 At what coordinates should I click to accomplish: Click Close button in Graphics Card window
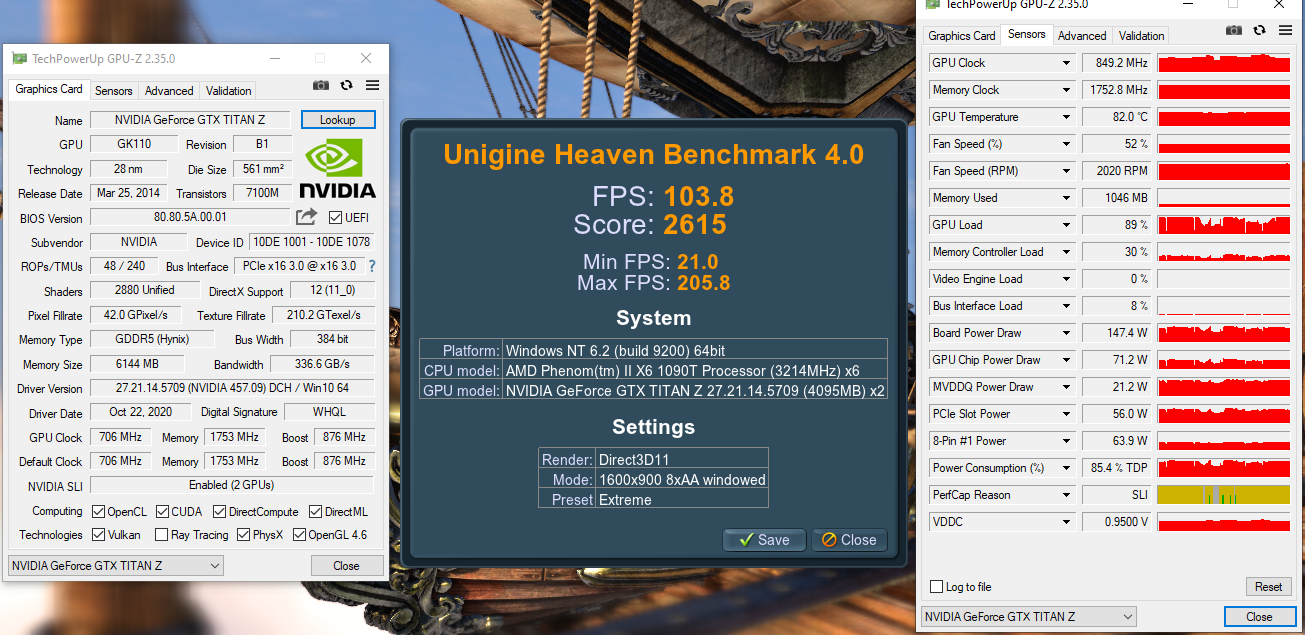click(346, 566)
